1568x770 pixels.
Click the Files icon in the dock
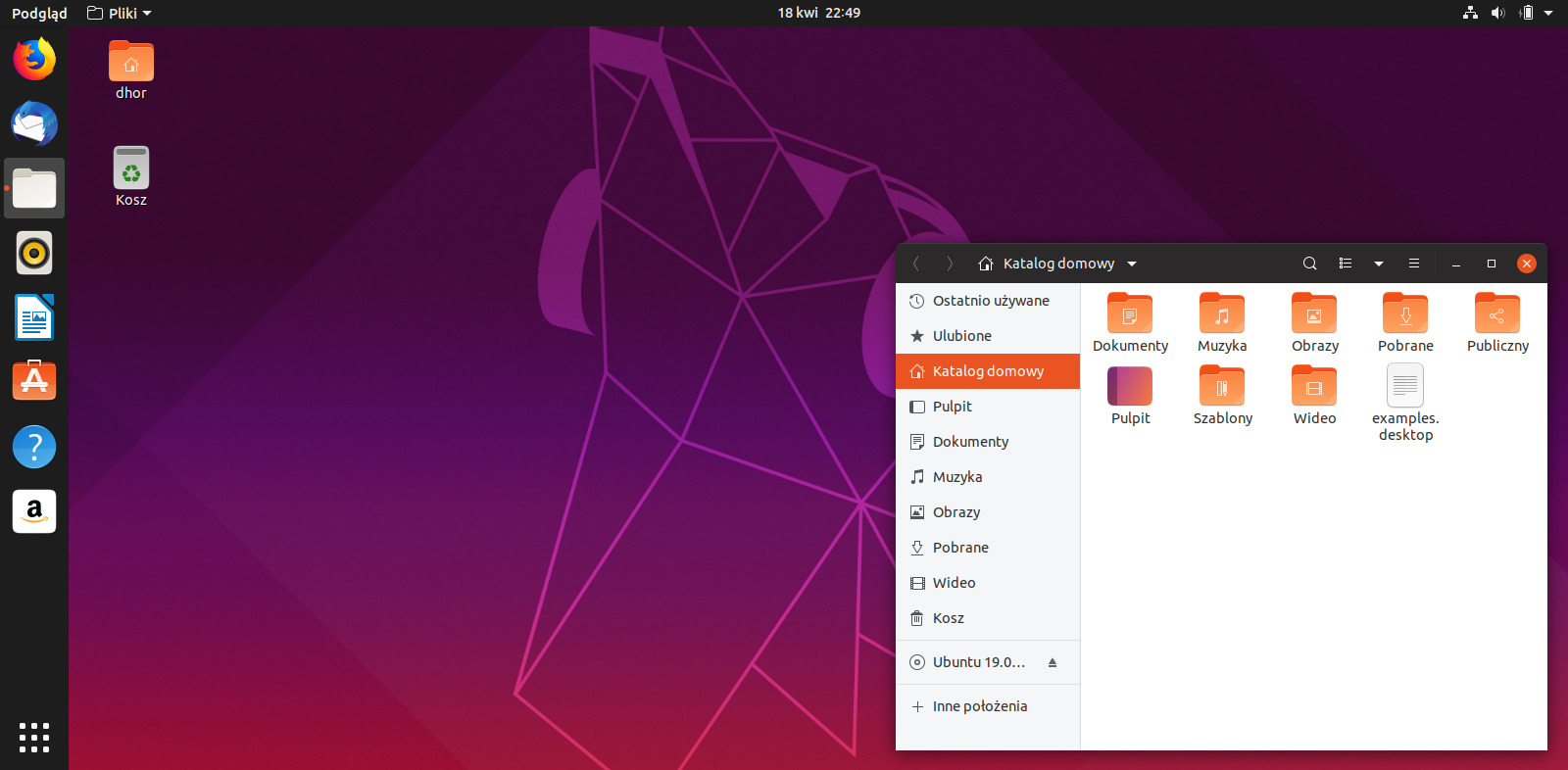click(x=34, y=188)
